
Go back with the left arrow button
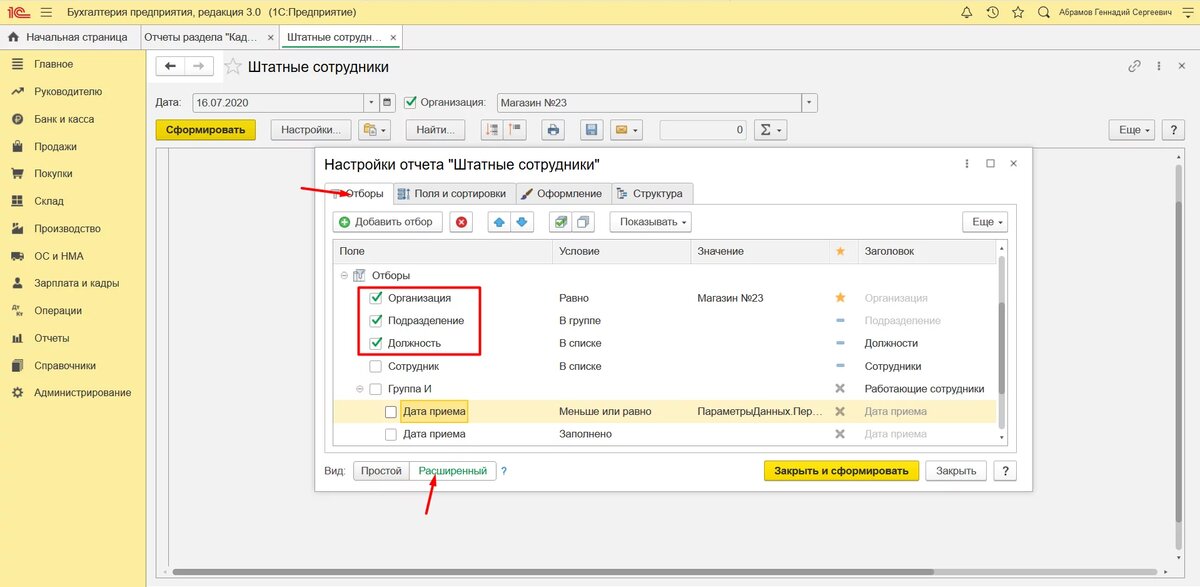170,66
